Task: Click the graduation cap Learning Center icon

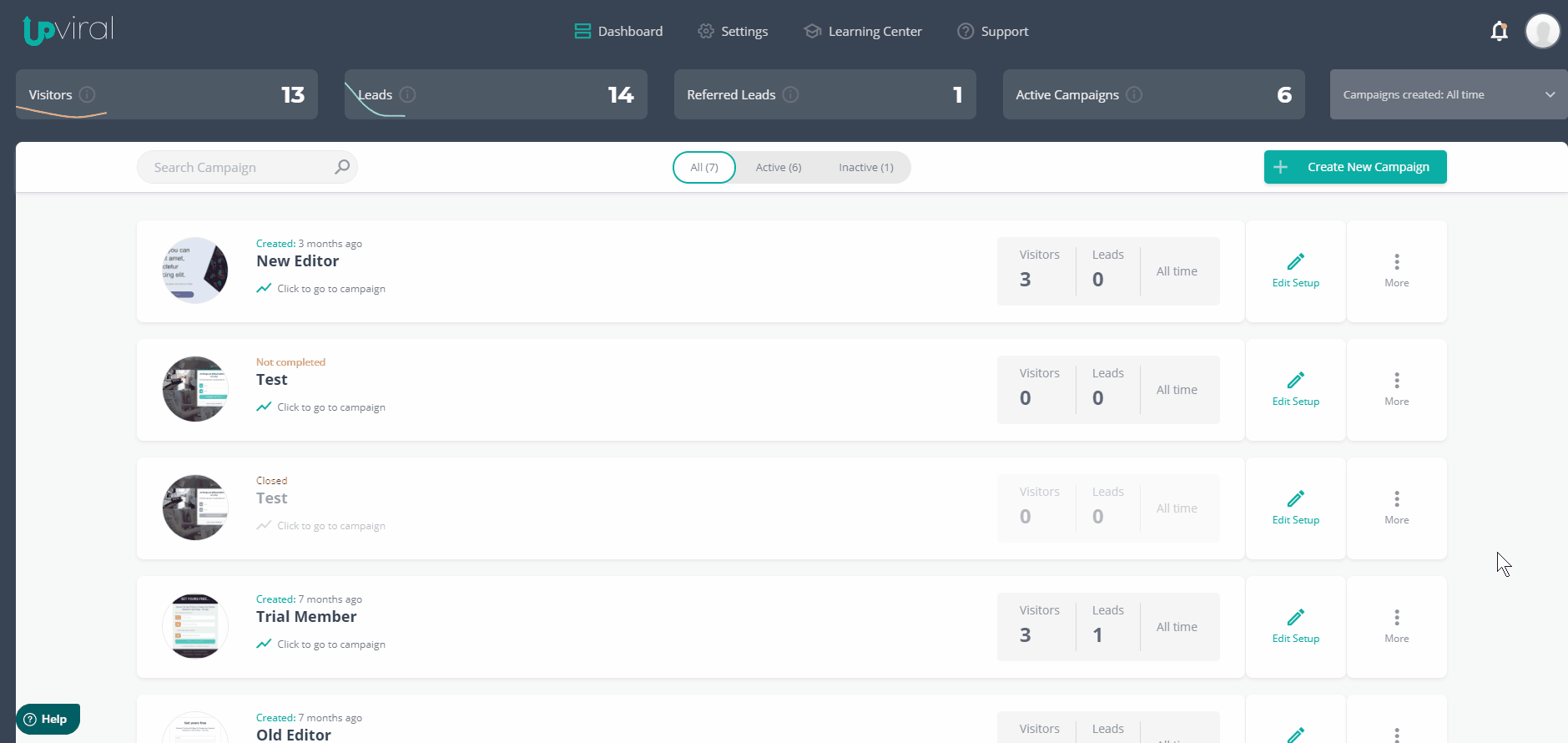Action: [x=813, y=31]
